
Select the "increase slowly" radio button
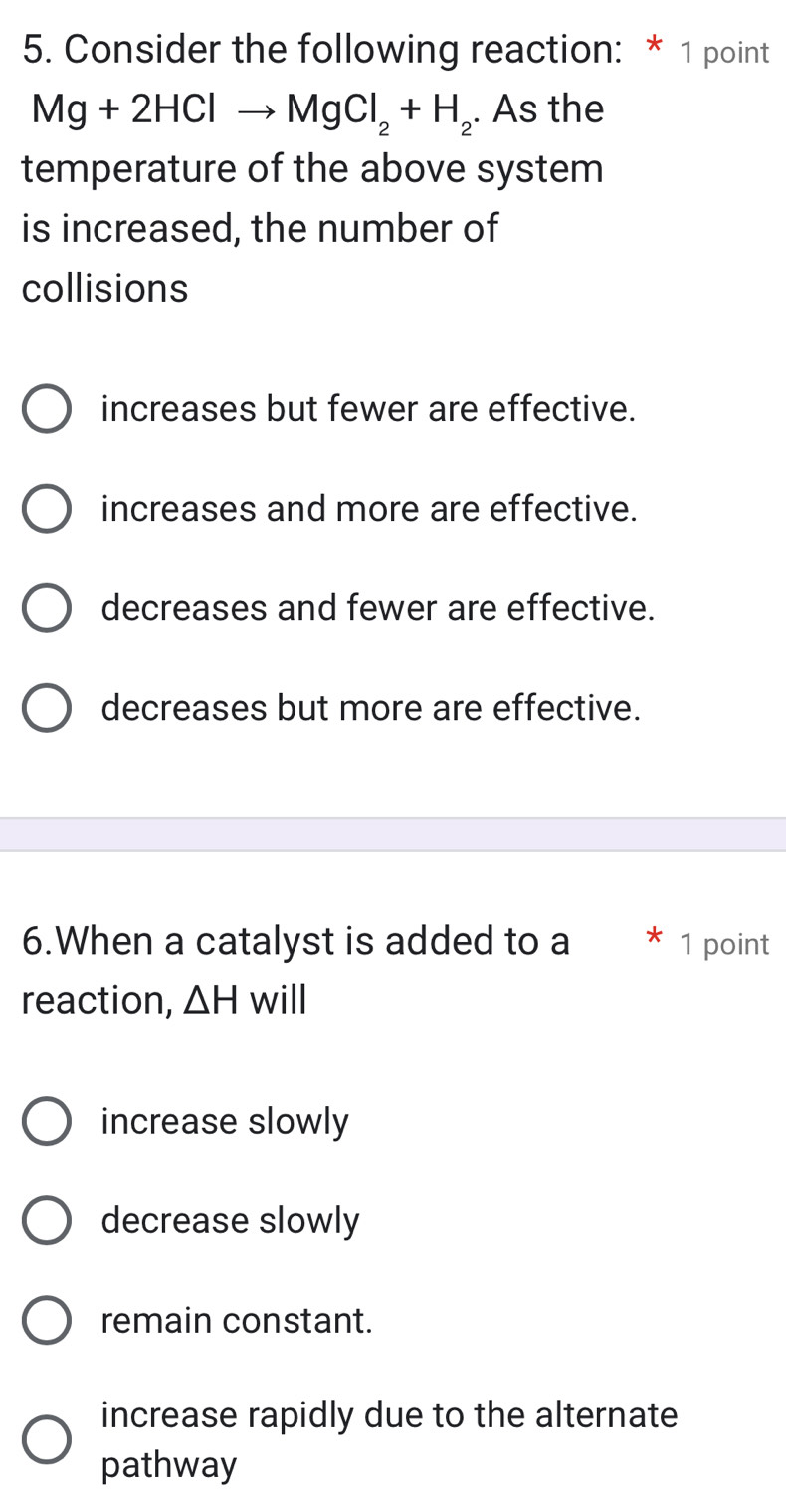(47, 1122)
